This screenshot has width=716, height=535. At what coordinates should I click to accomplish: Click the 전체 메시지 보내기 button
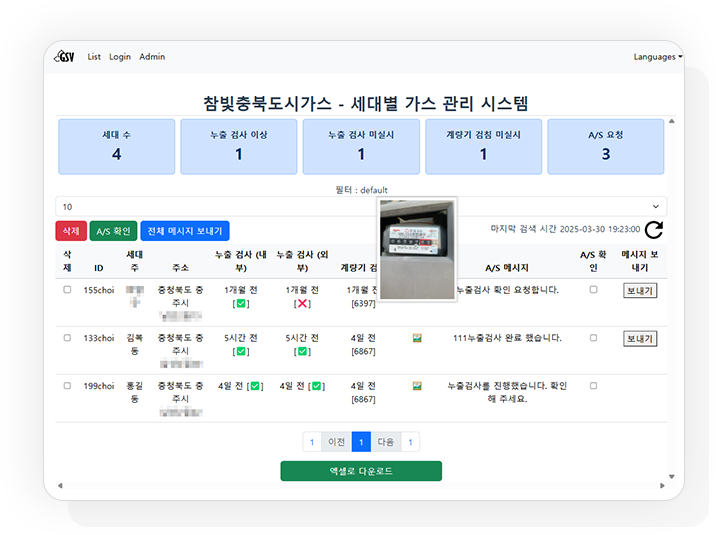pos(184,231)
